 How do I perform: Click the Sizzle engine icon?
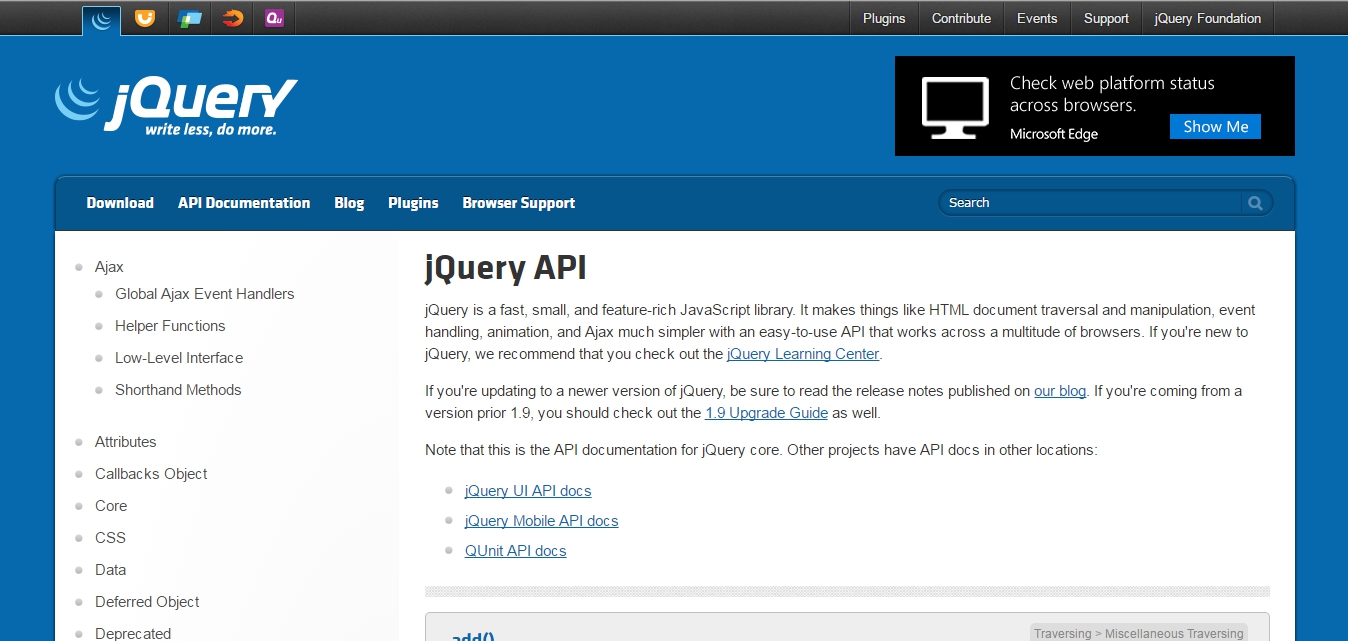pyautogui.click(x=231, y=17)
